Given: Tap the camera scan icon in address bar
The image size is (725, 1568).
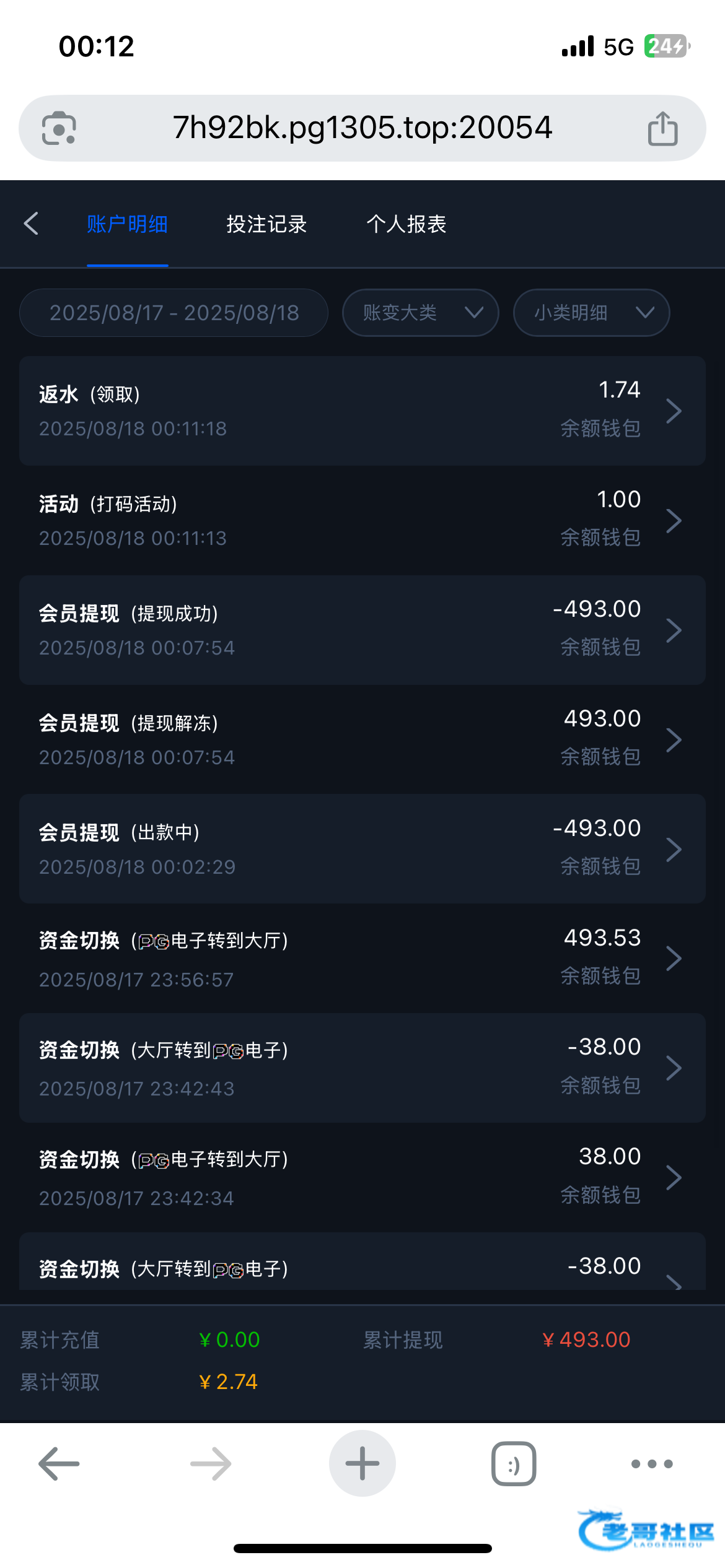Looking at the screenshot, I should (x=59, y=128).
